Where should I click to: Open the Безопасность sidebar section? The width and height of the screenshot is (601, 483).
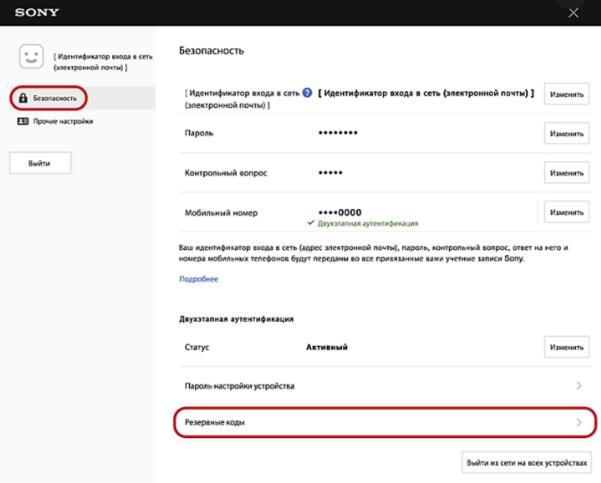tap(55, 98)
